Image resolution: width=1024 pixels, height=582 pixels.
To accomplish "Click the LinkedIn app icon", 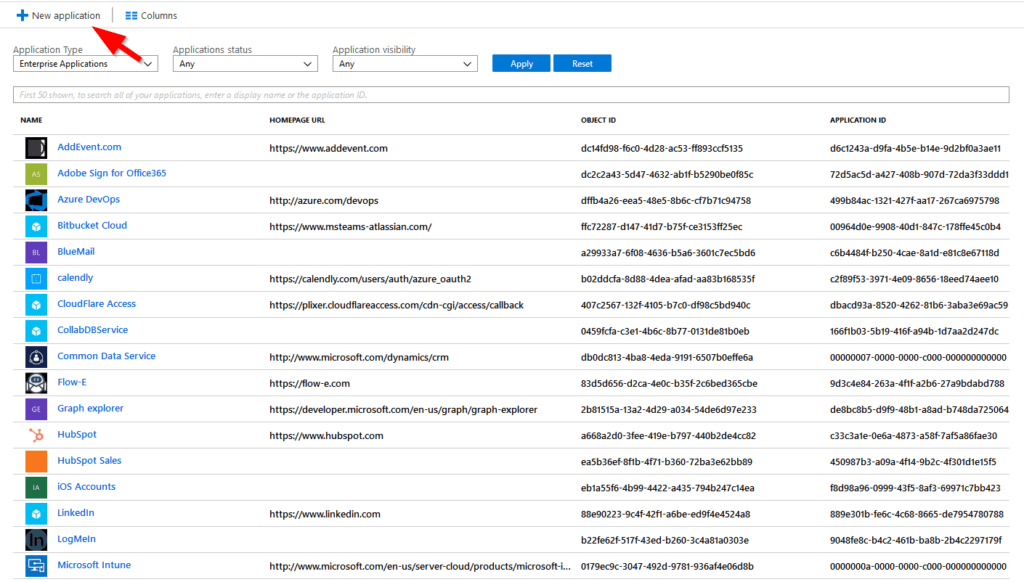I will pyautogui.click(x=36, y=513).
